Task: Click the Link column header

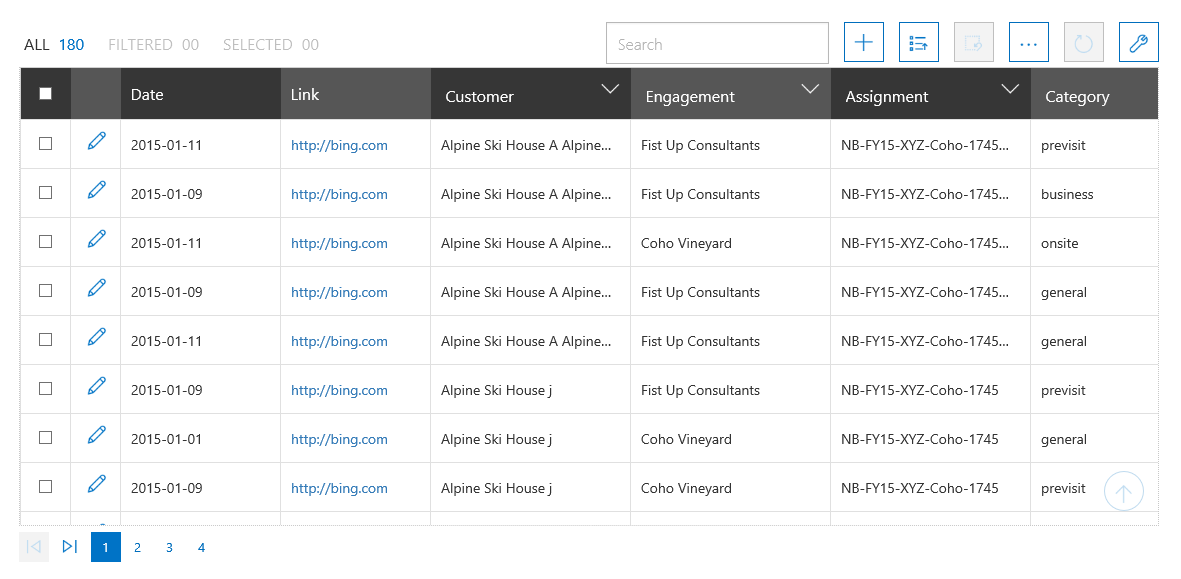Action: click(x=356, y=94)
